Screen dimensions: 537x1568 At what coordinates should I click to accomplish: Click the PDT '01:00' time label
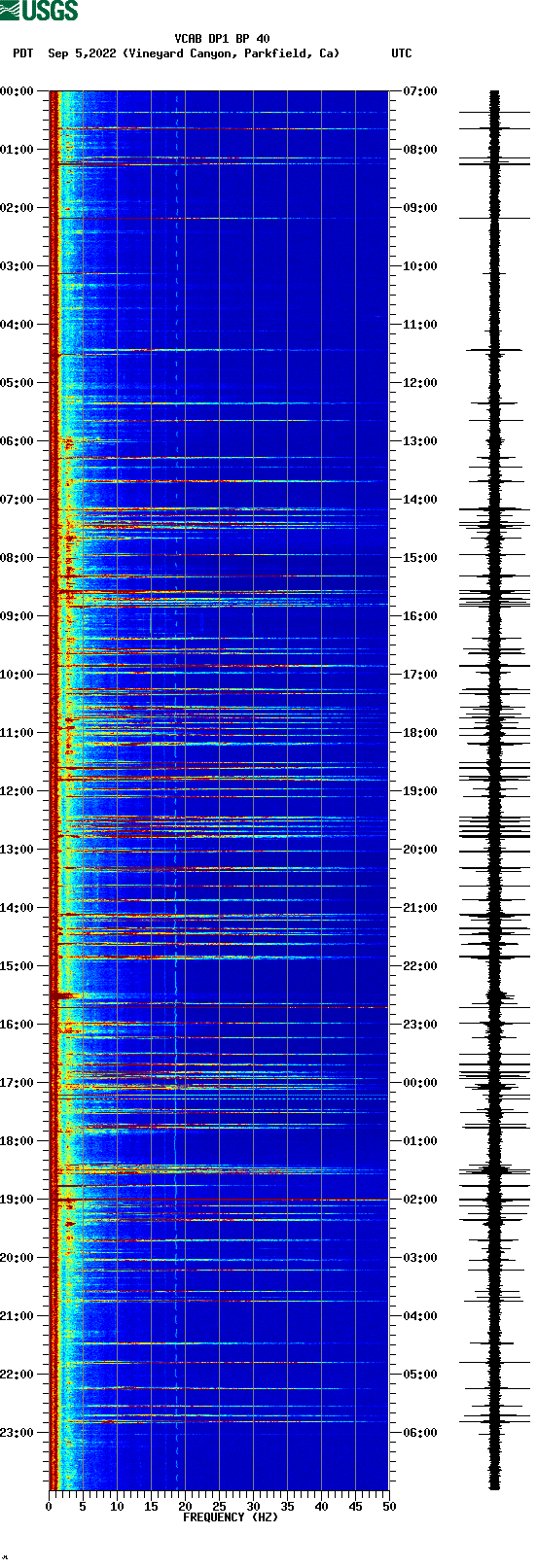(x=17, y=150)
